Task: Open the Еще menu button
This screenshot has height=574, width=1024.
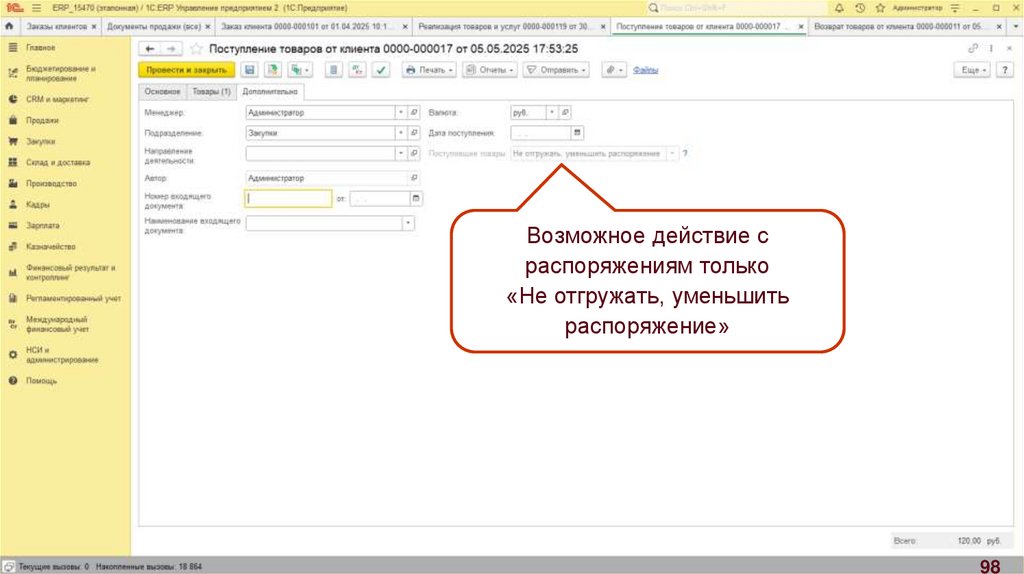Action: (x=973, y=70)
